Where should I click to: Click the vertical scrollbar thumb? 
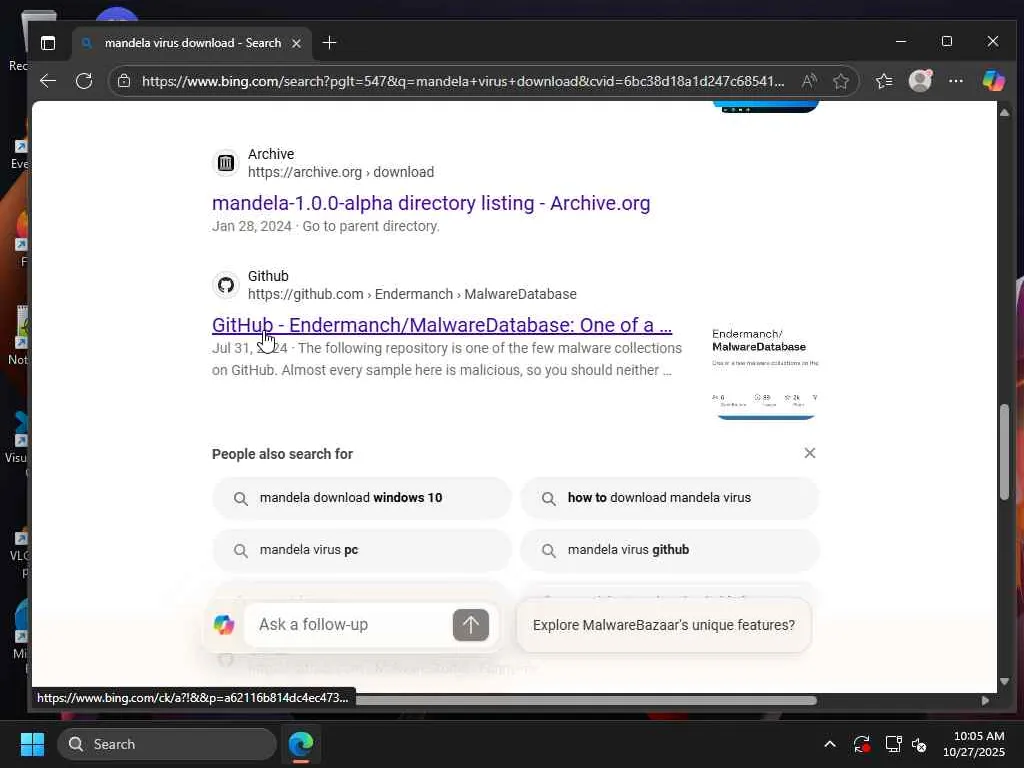tap(1004, 452)
